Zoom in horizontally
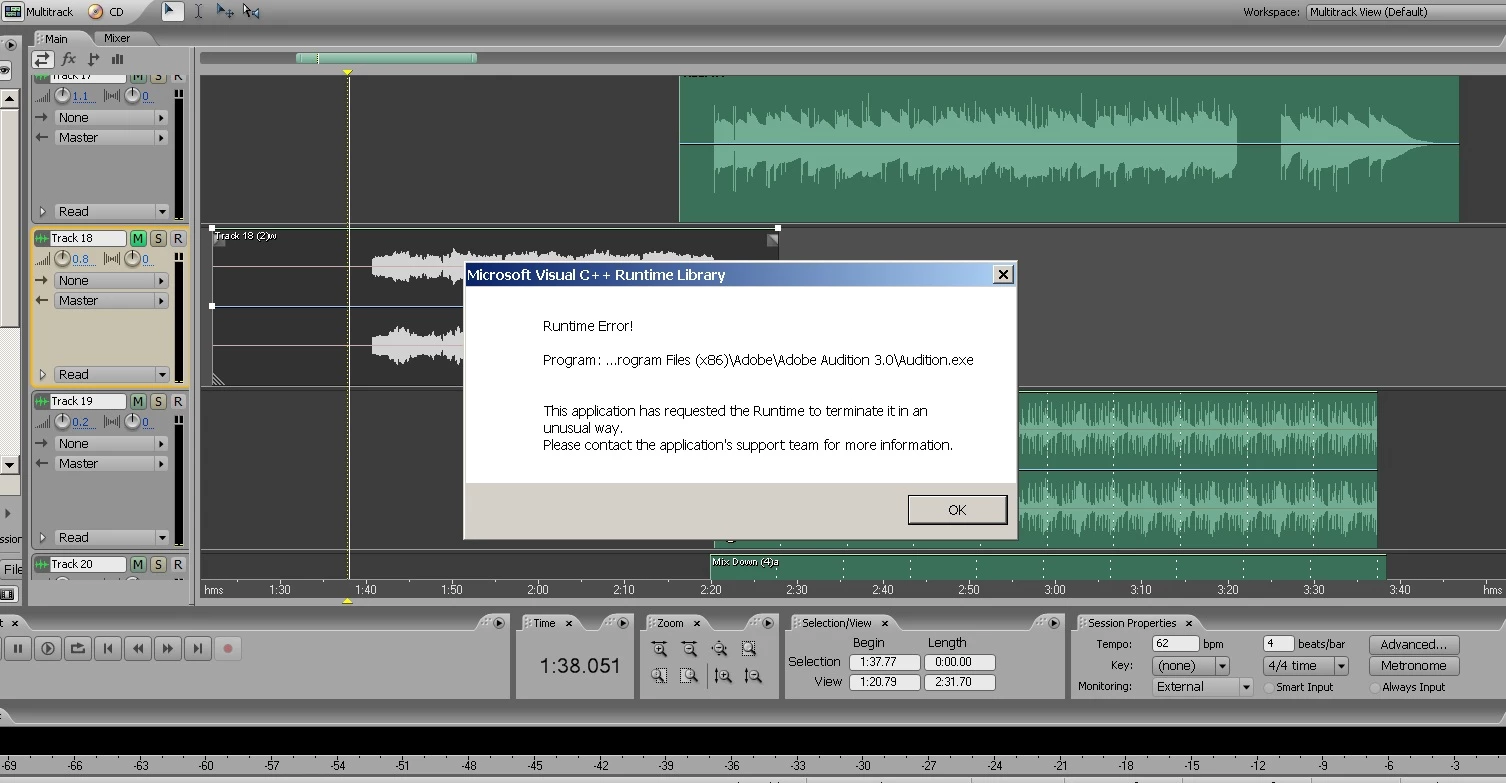This screenshot has height=783, width=1506. (659, 649)
